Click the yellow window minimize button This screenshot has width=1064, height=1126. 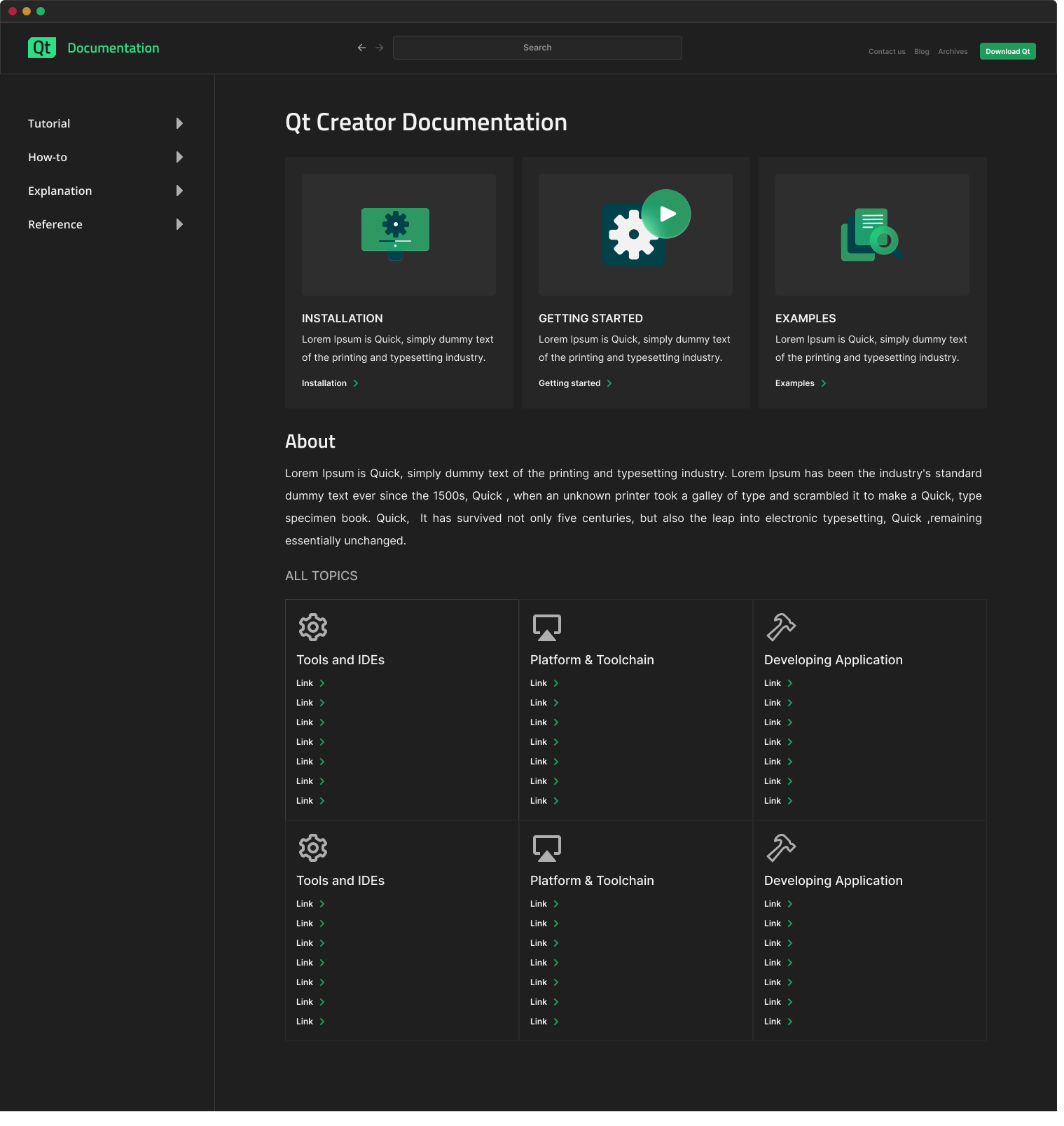[x=27, y=11]
